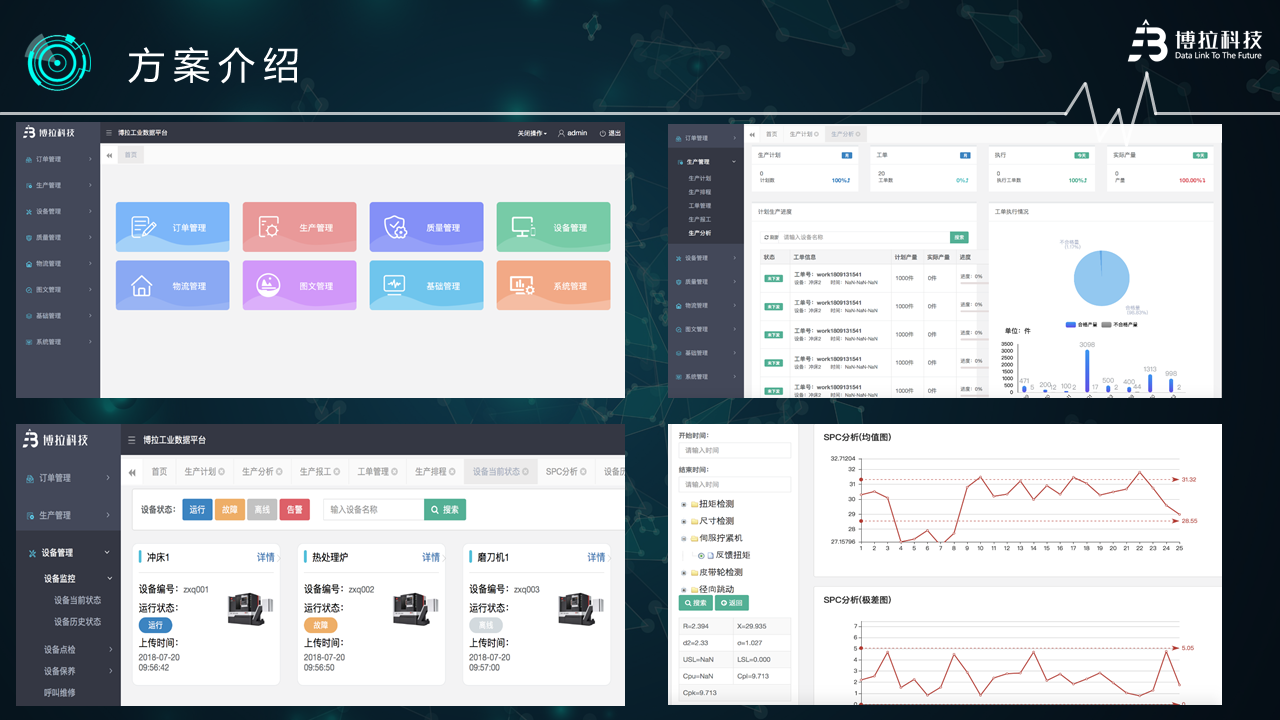The height and width of the screenshot is (720, 1280).
Task: Select 生产报工 in production analysis sidebar
Action: click(699, 219)
